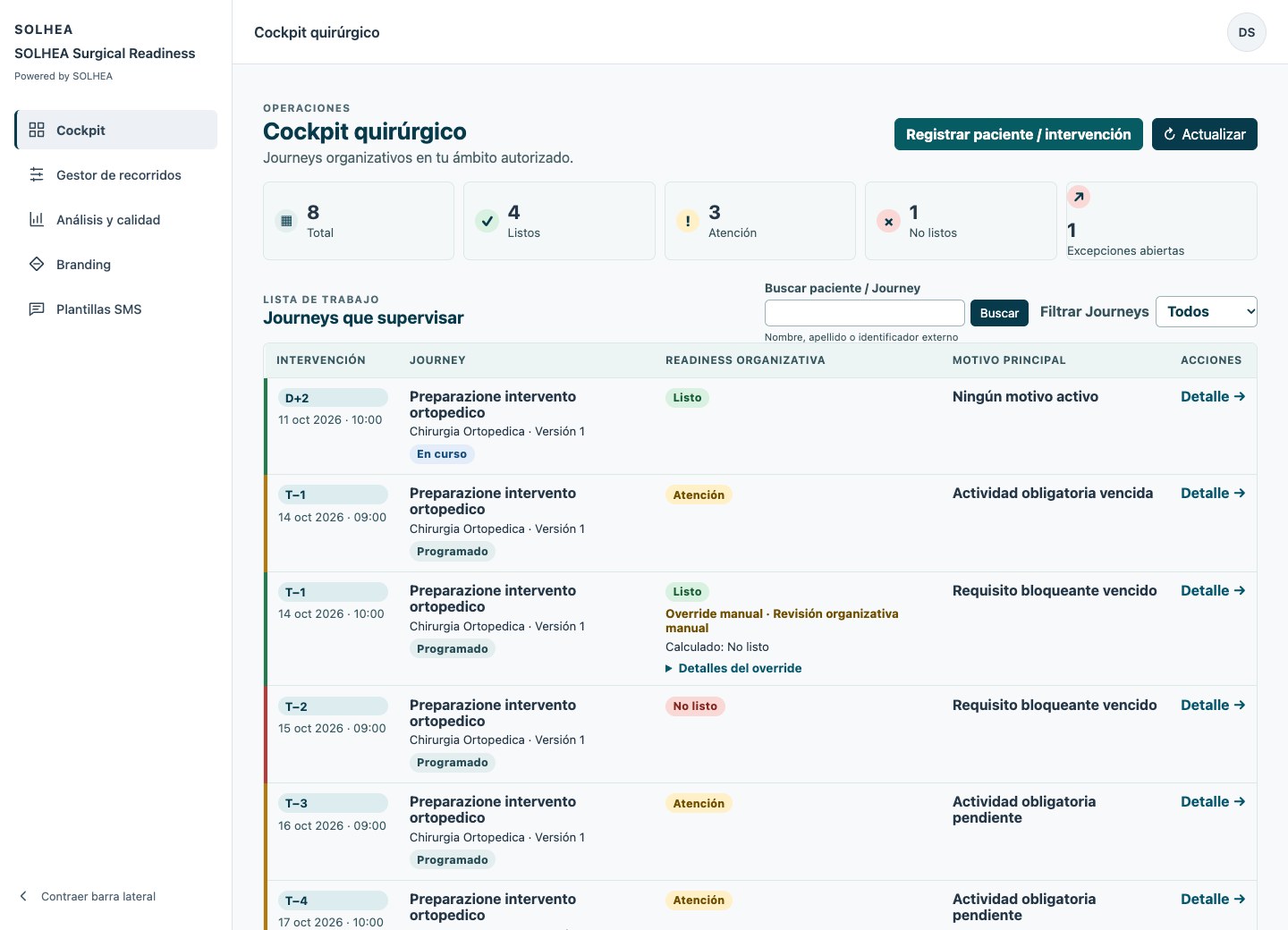Click the Atención badge in T–3 row

[x=699, y=803]
